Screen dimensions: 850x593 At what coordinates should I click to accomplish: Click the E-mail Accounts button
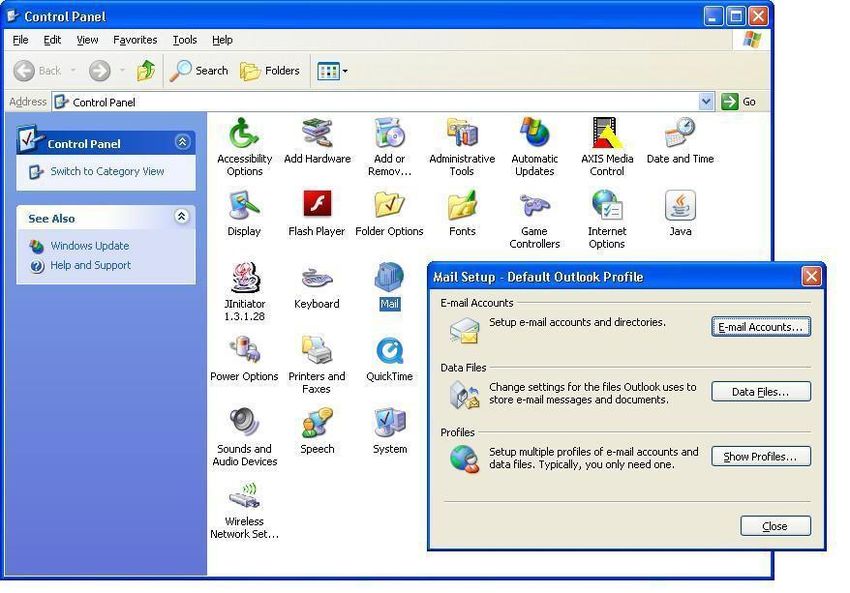[x=761, y=327]
